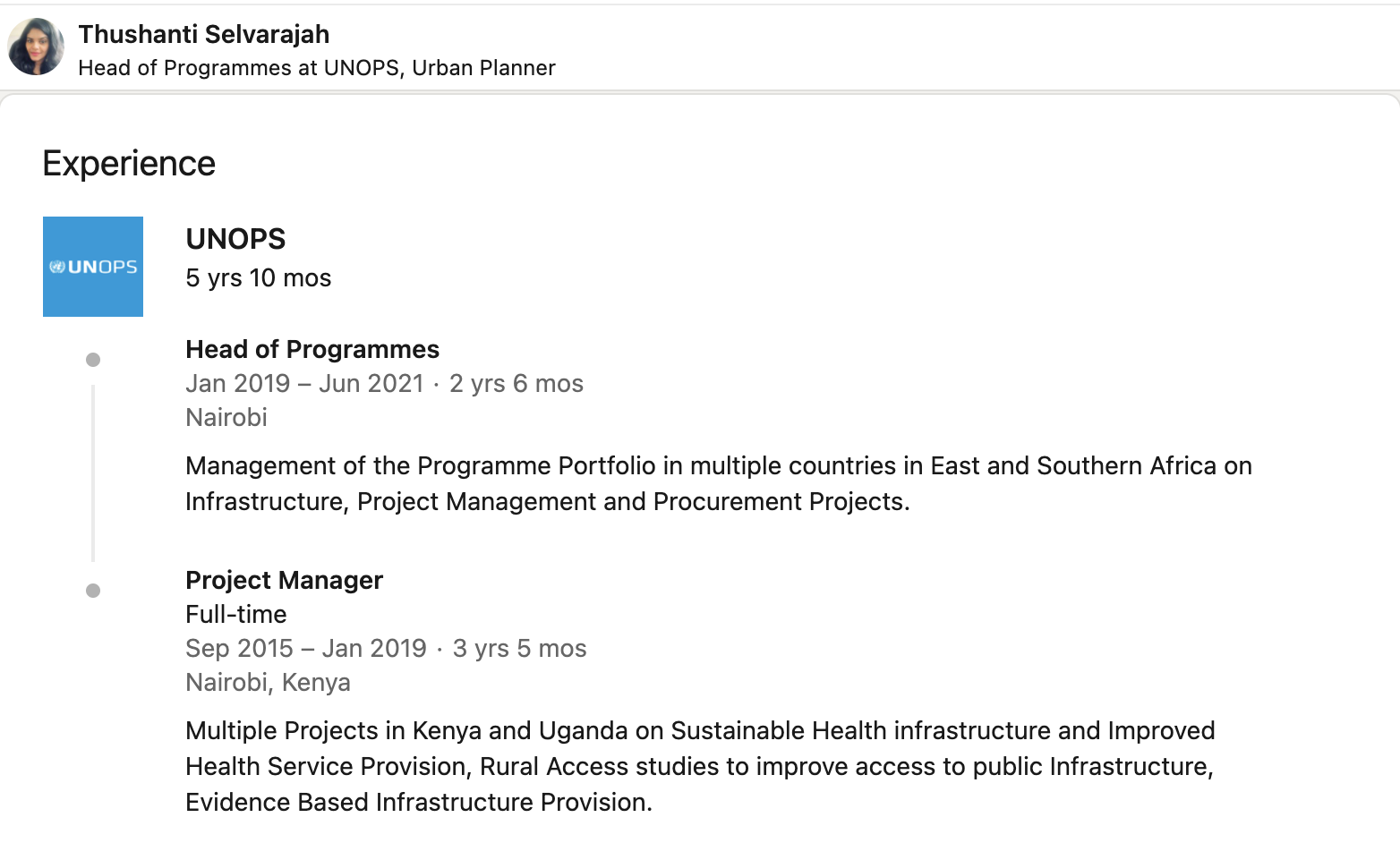Click the Jan 2019 – Jun 2021 date range

[304, 384]
